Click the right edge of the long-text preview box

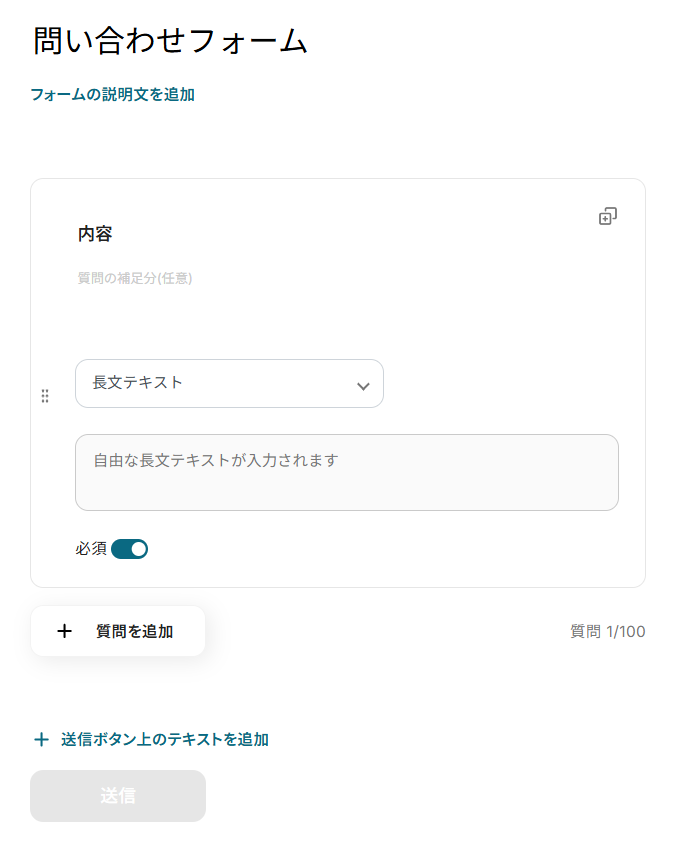[610, 473]
